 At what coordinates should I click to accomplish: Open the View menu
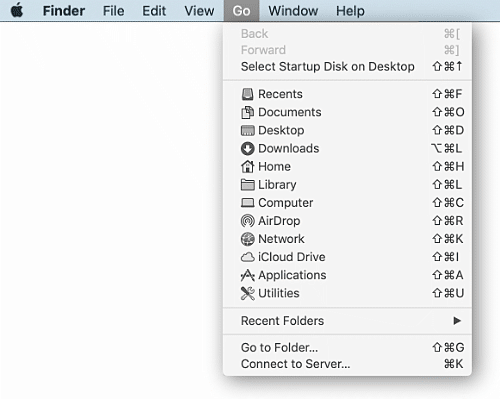(199, 11)
